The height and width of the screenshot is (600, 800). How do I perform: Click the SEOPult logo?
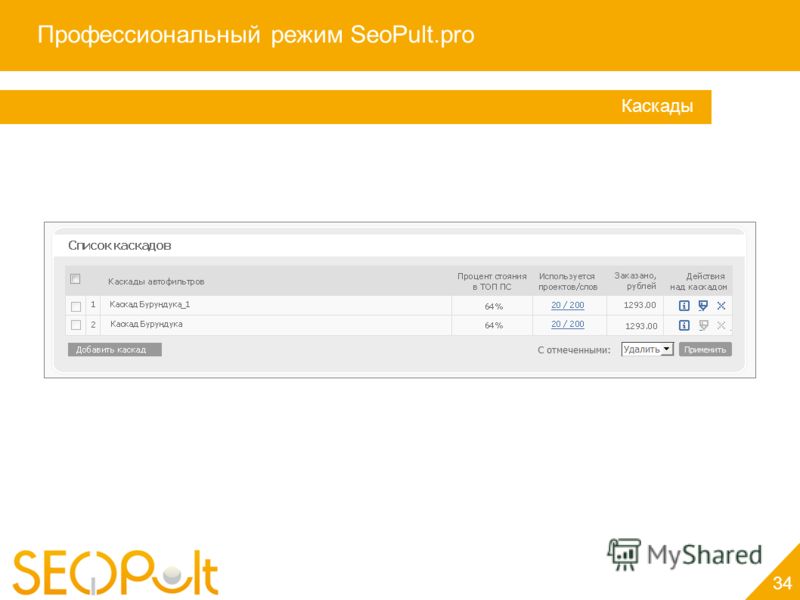[116, 571]
